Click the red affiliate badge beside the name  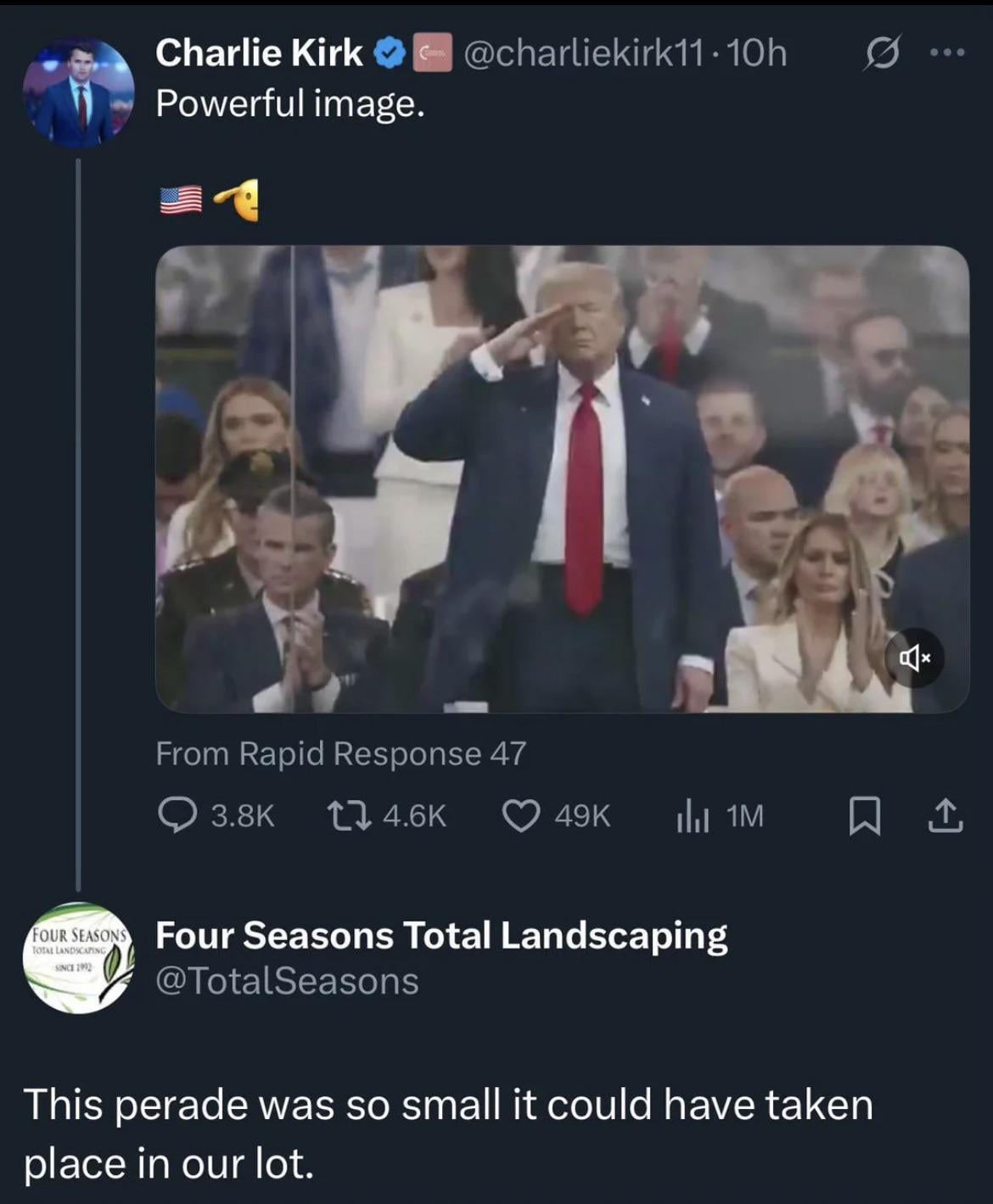(432, 53)
